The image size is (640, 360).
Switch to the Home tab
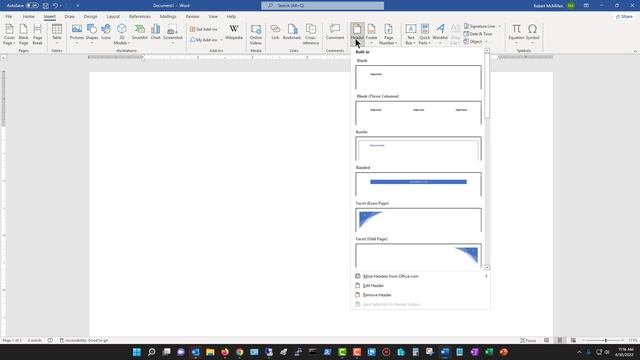(29, 16)
